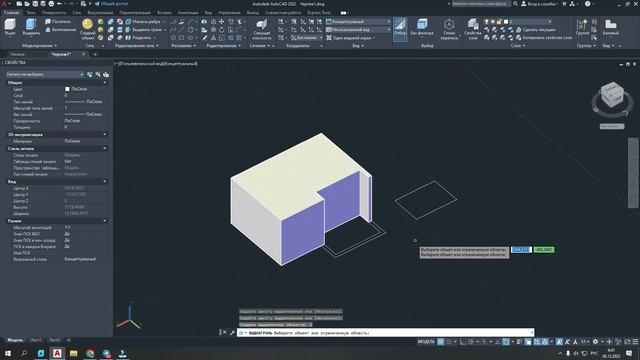Open the Output (Вывод) ribbon tab
This screenshot has height=360, width=640.
(x=253, y=13)
